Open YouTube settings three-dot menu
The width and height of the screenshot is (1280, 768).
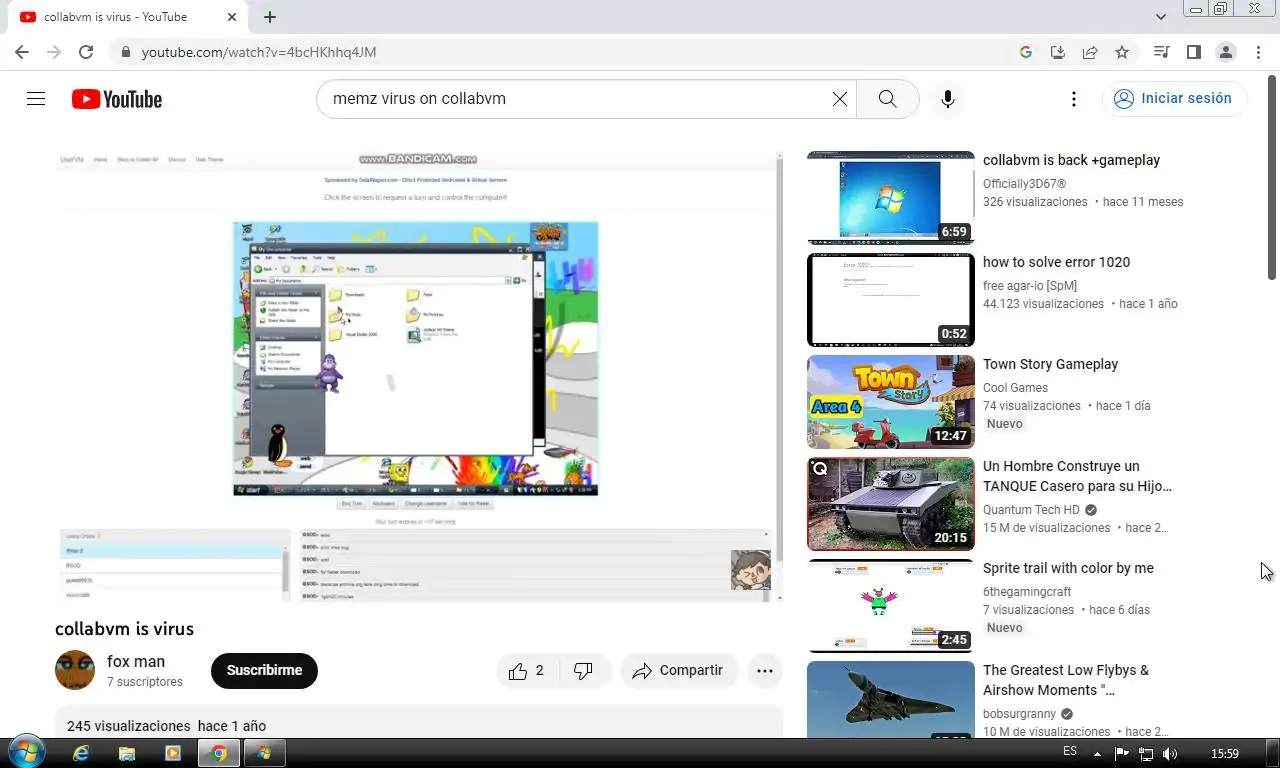pyautogui.click(x=1074, y=99)
